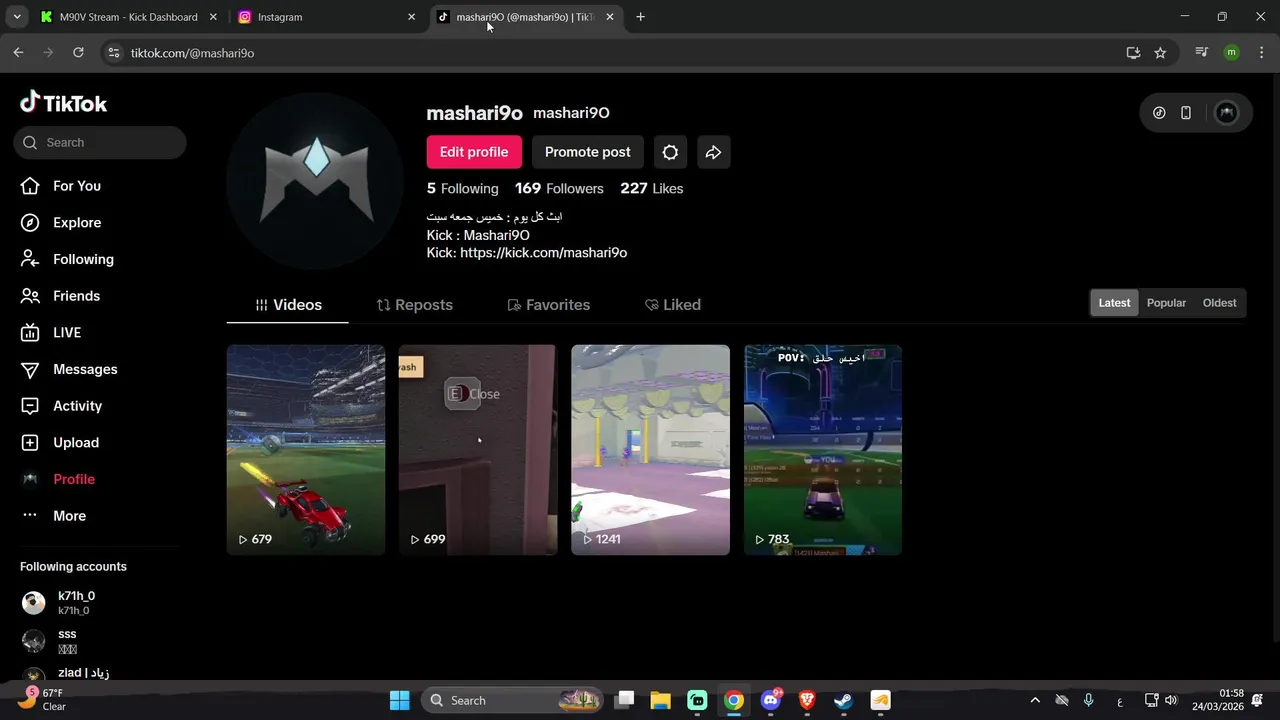Click the 227 Likes text
Image resolution: width=1280 pixels, height=720 pixels.
tap(652, 189)
